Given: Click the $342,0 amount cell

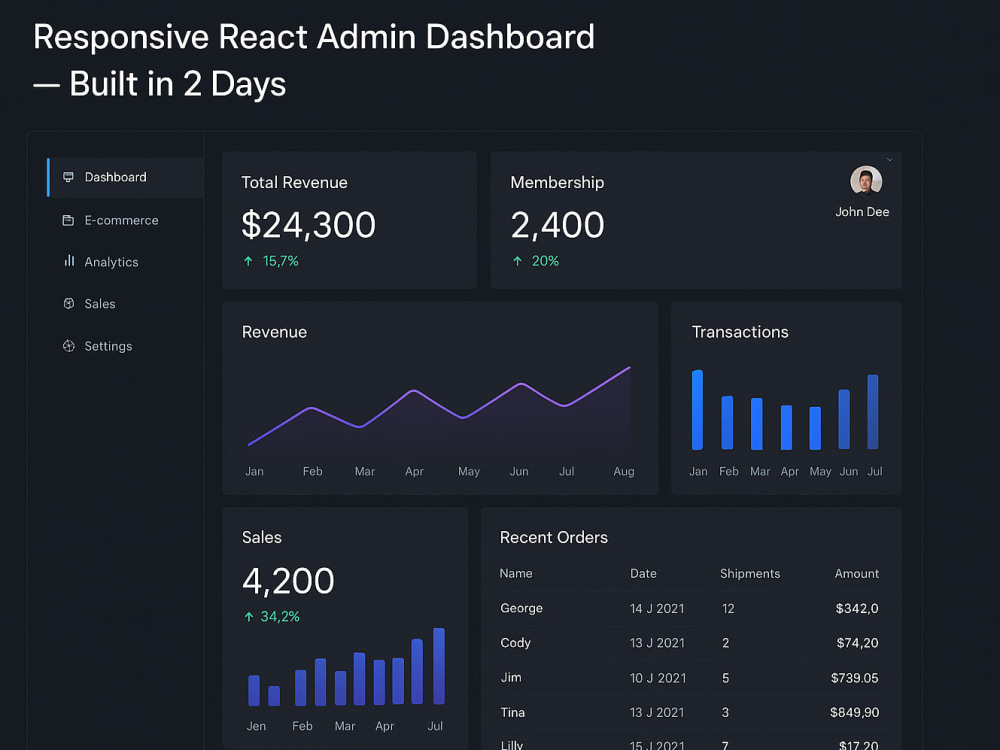Looking at the screenshot, I should (x=857, y=608).
